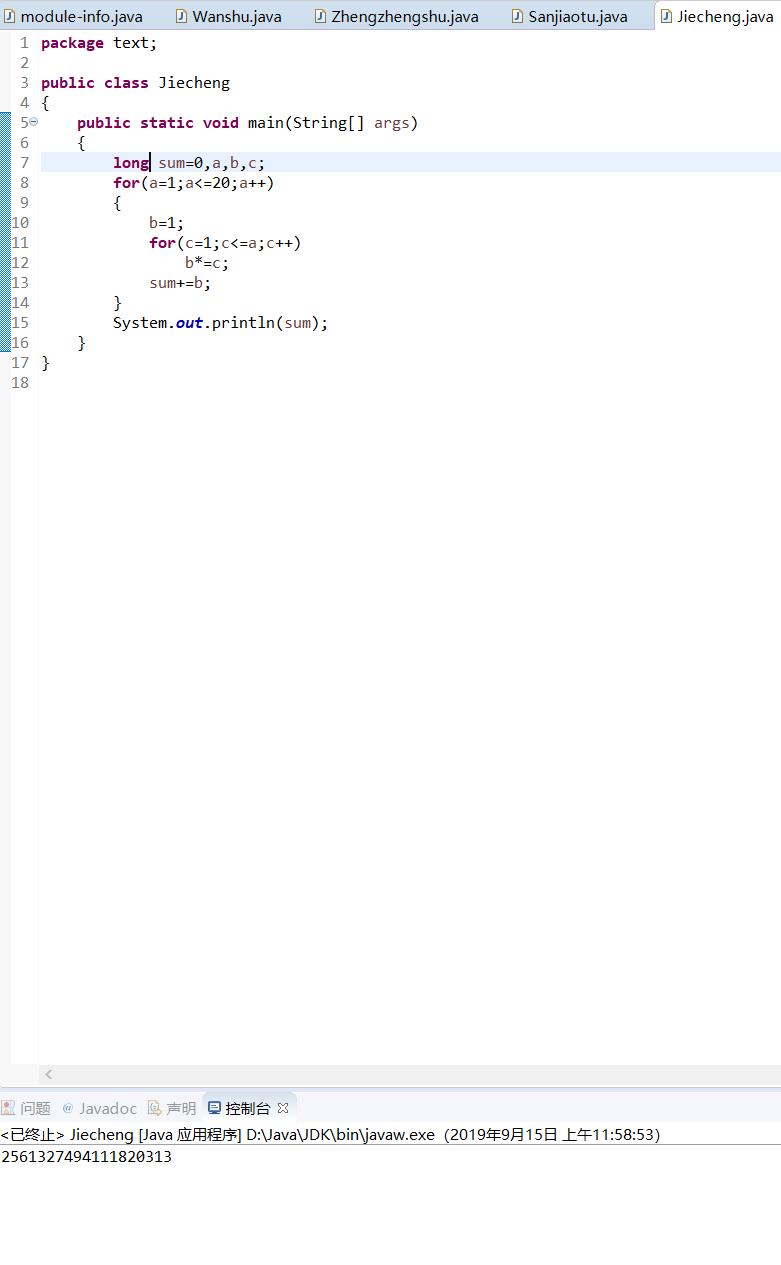Image resolution: width=781 pixels, height=1265 pixels.
Task: Open the Wanshu.java editor tab
Action: point(229,16)
